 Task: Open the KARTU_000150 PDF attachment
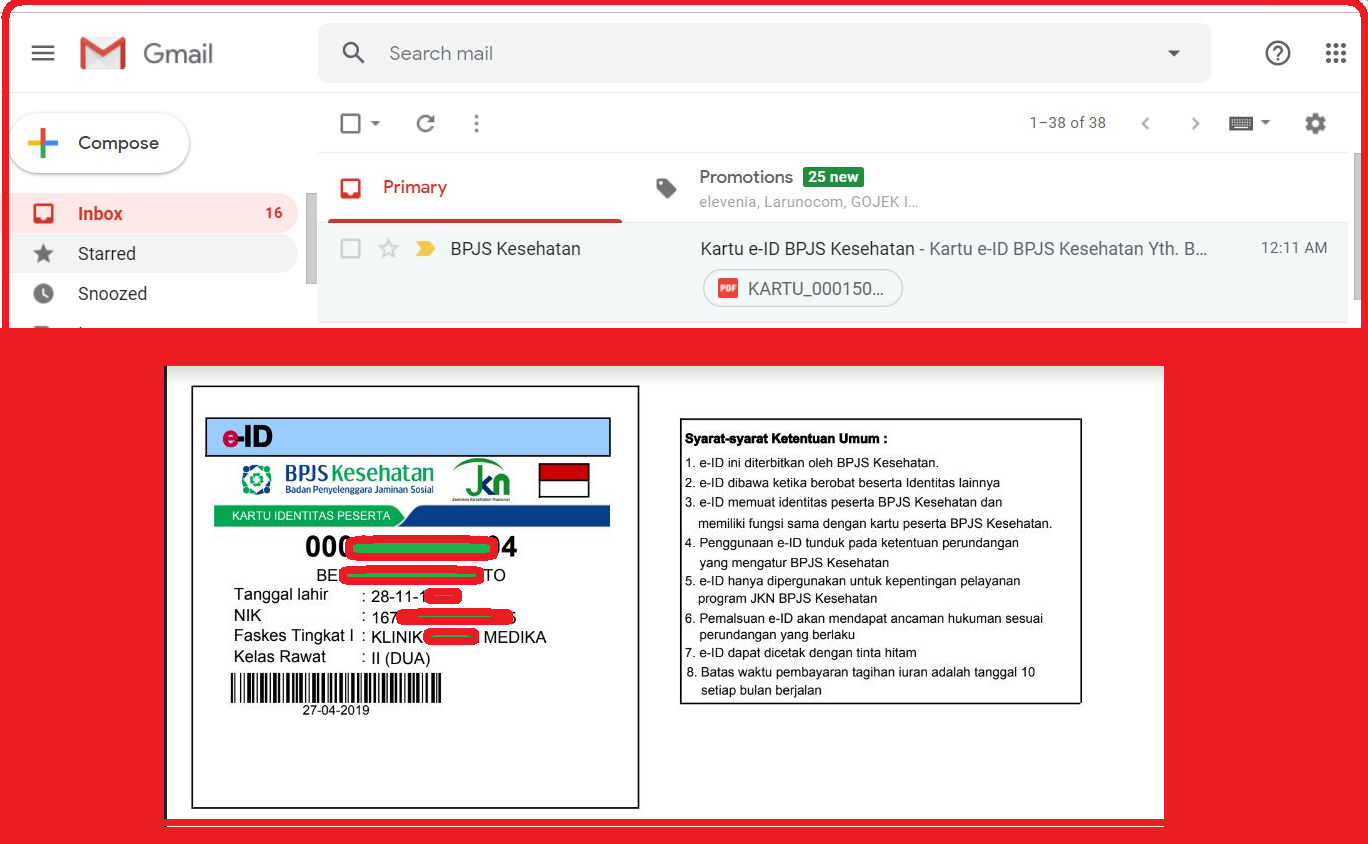(803, 289)
